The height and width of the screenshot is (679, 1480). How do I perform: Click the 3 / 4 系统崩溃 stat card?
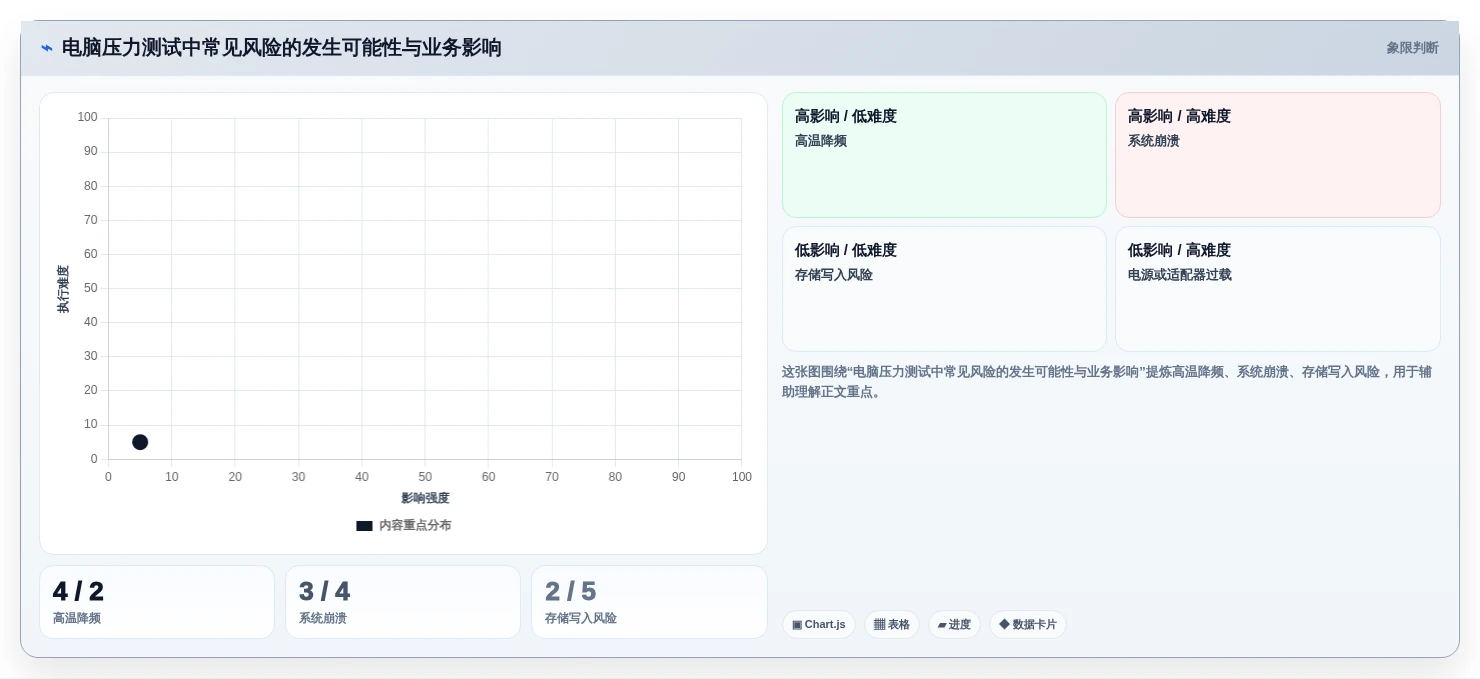click(403, 602)
